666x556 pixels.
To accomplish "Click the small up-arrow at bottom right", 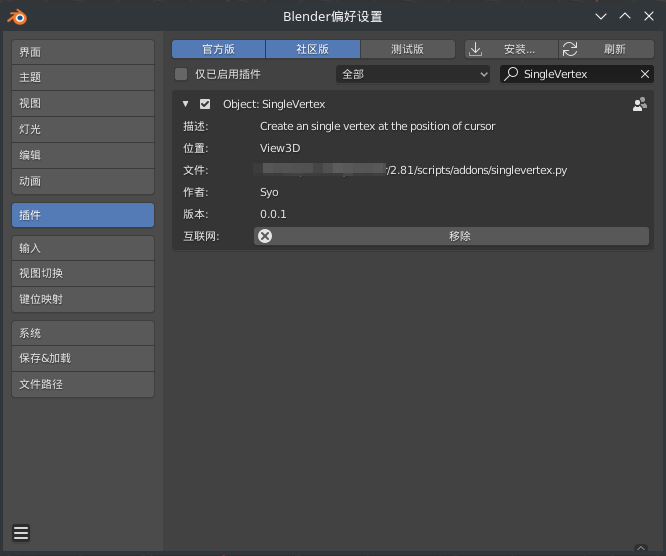I will 641,548.
